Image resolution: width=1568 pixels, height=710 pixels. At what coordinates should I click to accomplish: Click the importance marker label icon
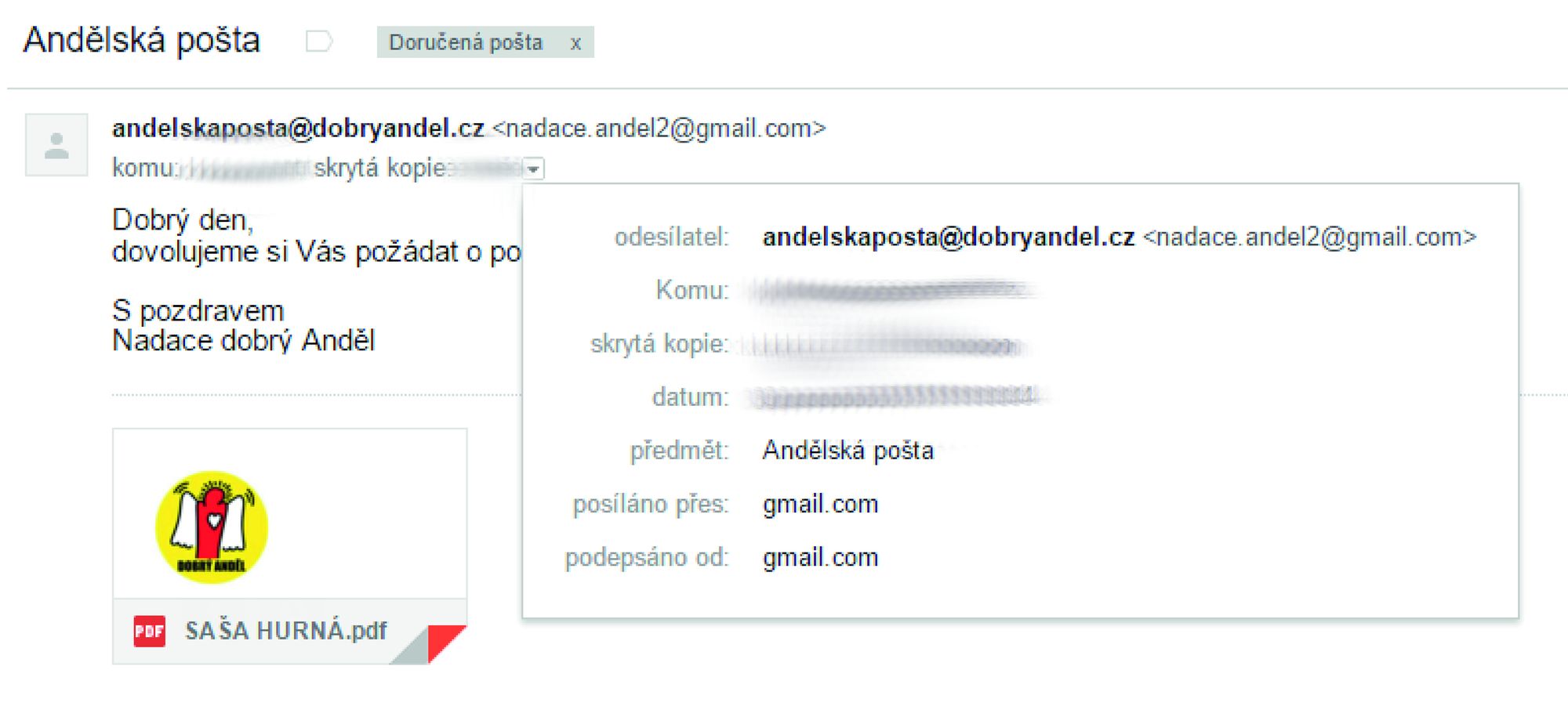[319, 42]
